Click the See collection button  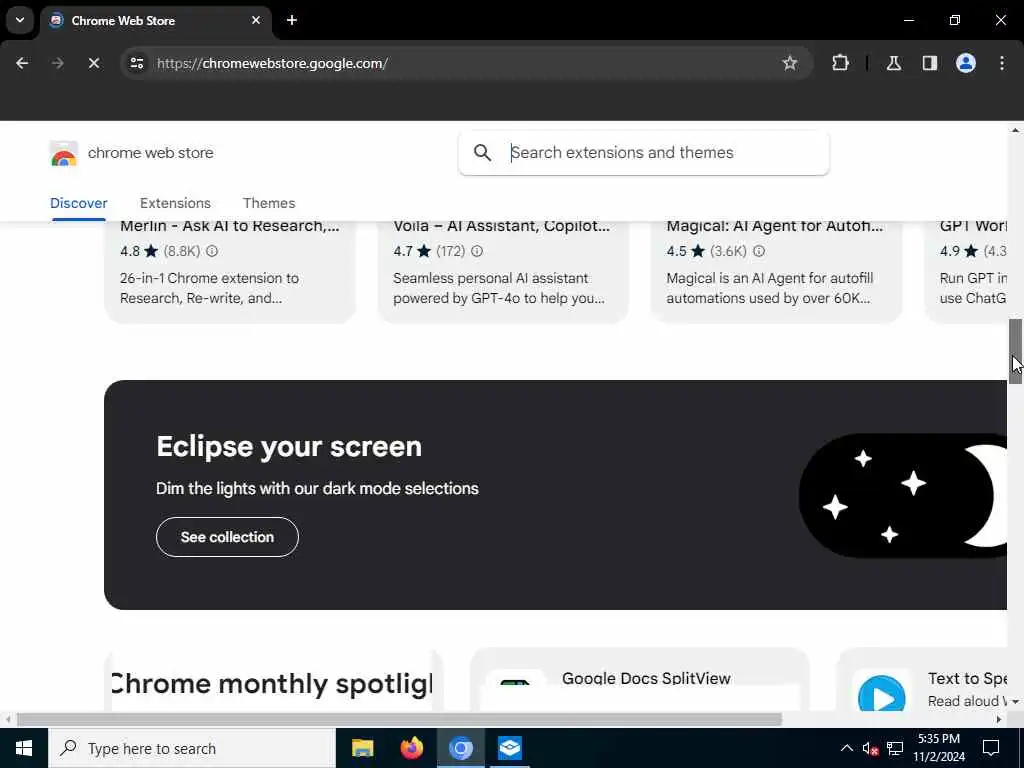click(227, 537)
